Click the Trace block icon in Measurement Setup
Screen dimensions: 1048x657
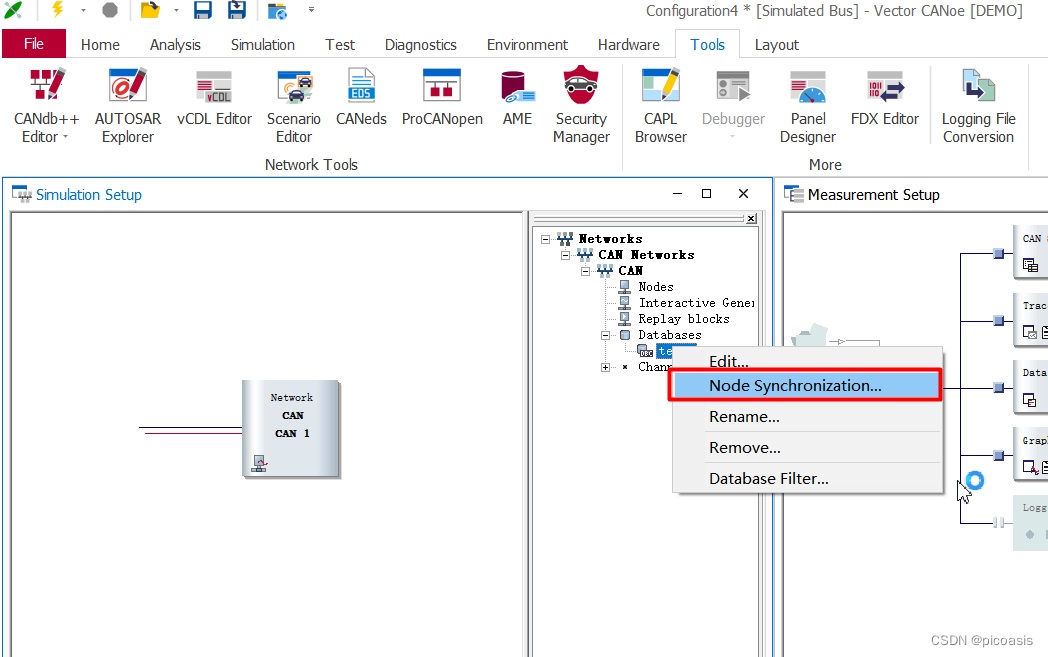pos(1030,332)
